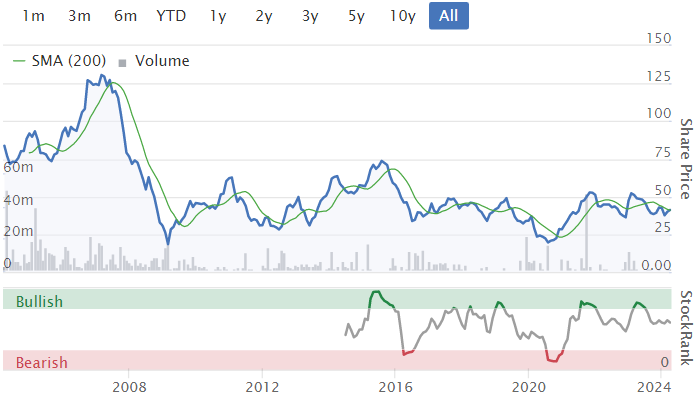700x394 pixels.
Task: Switch chart to 5y range
Action: tap(356, 16)
